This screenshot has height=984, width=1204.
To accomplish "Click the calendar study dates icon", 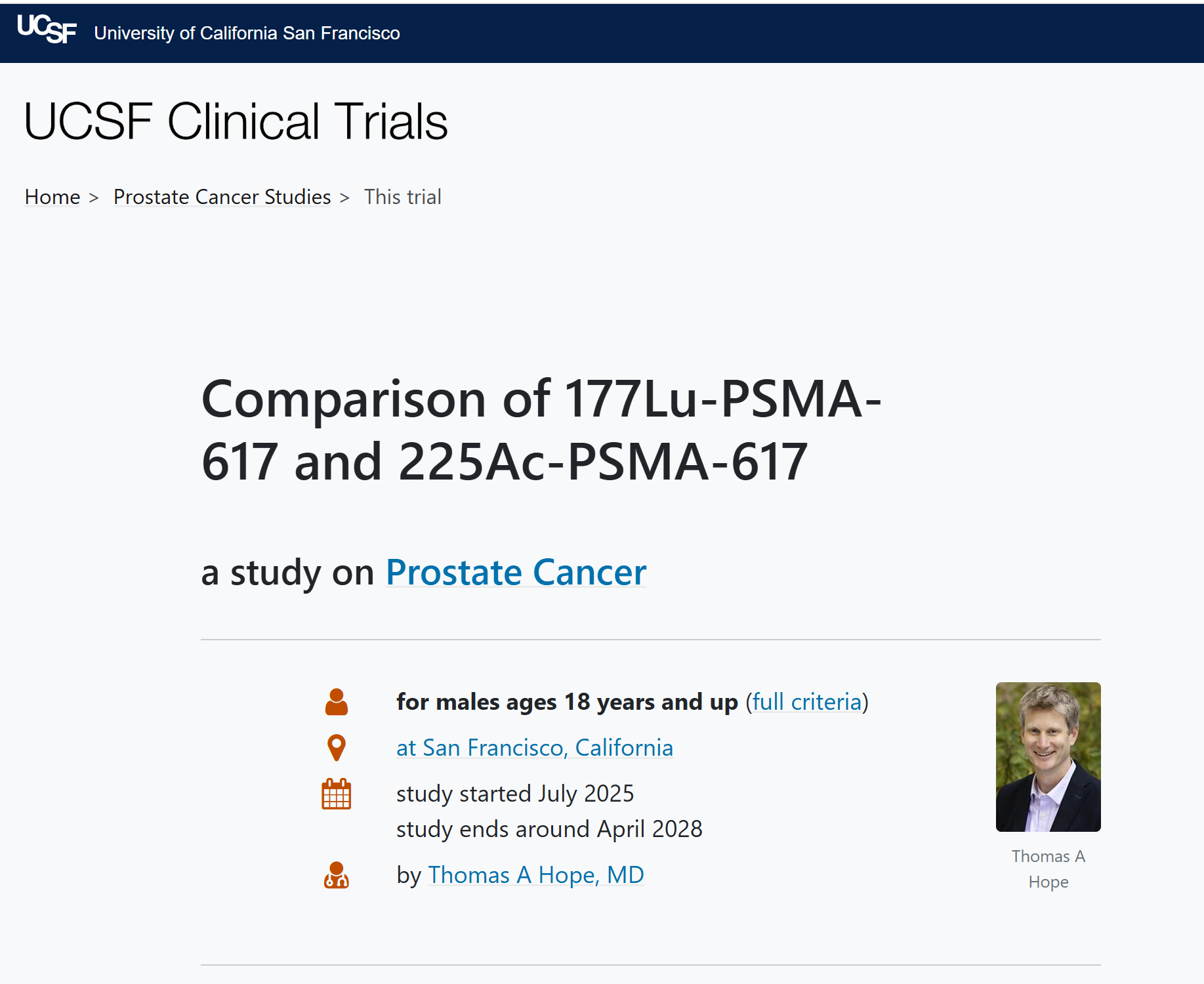I will tap(337, 794).
